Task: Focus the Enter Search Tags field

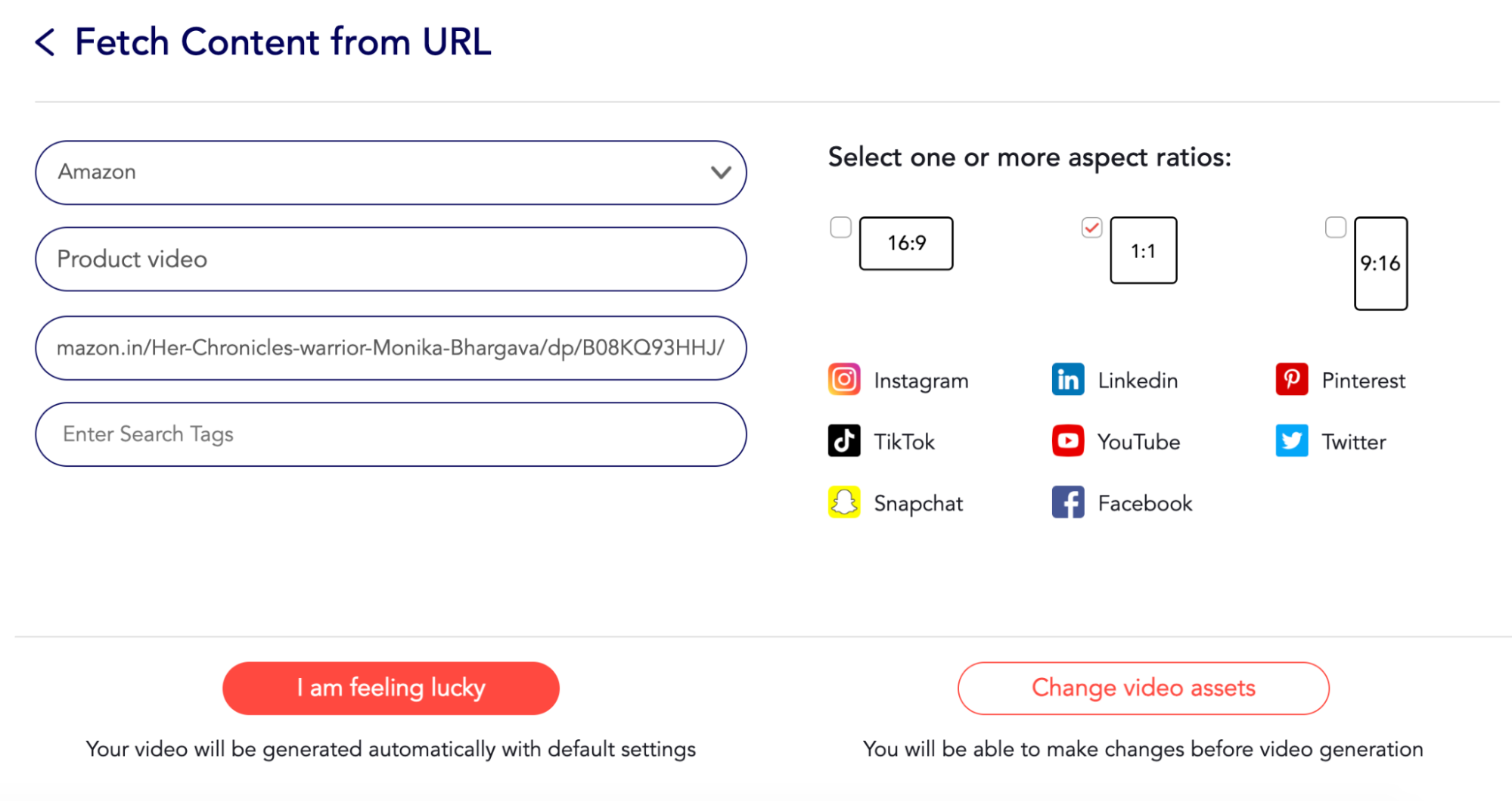Action: point(391,434)
